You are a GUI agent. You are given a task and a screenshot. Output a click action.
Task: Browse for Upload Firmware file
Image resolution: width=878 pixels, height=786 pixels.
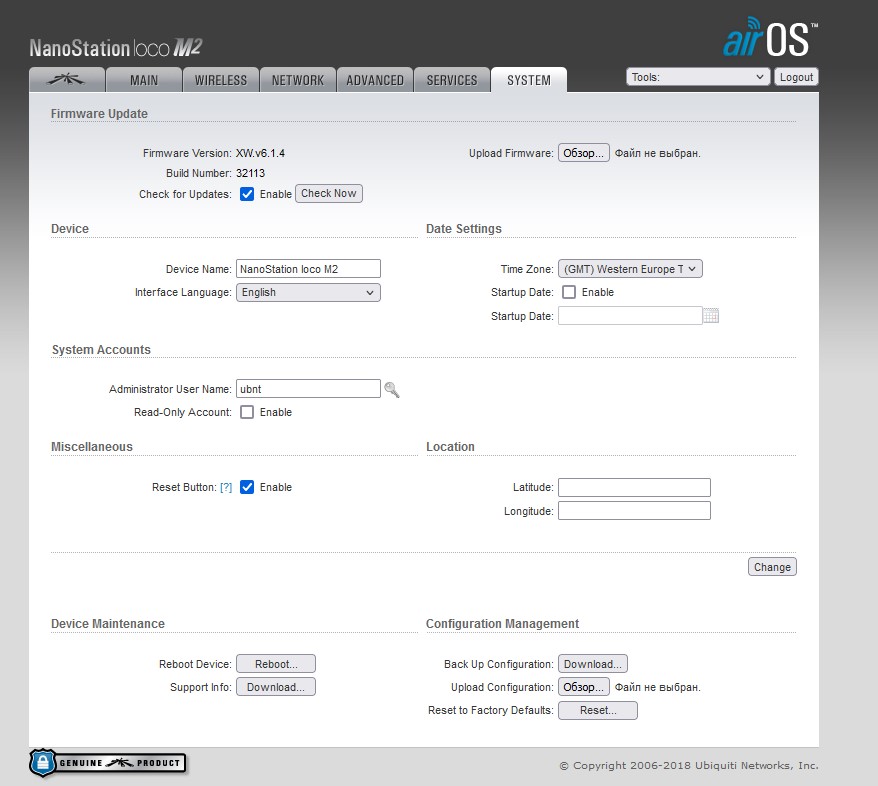point(583,153)
